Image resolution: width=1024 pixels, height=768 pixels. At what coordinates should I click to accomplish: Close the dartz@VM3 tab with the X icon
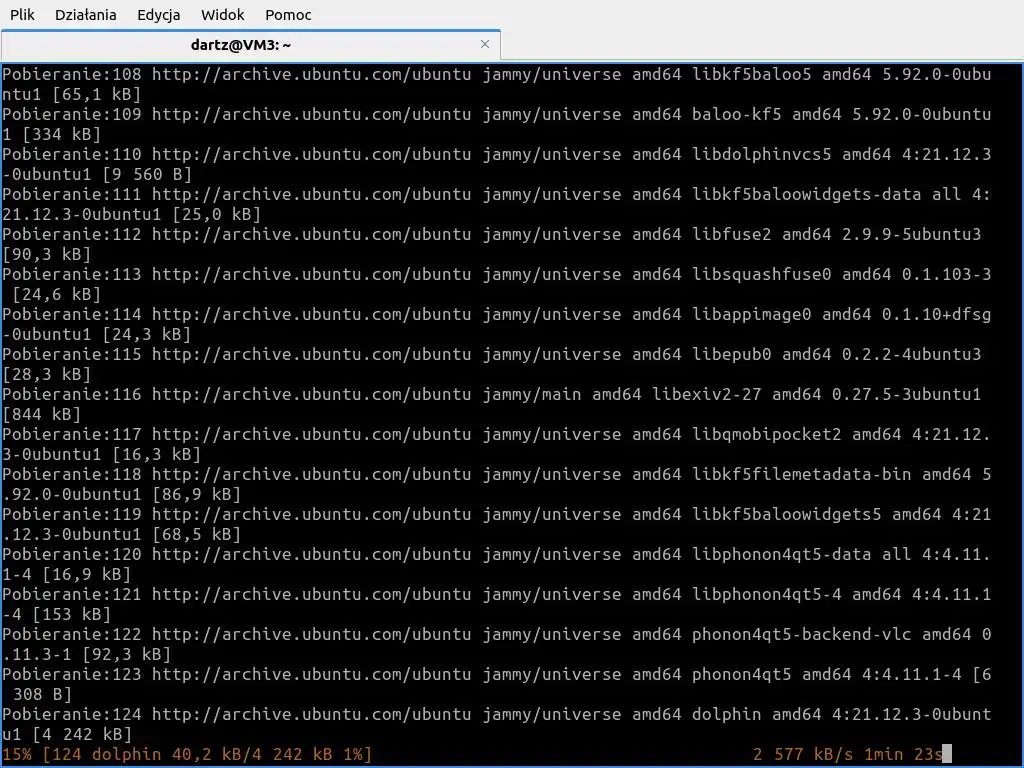point(485,44)
